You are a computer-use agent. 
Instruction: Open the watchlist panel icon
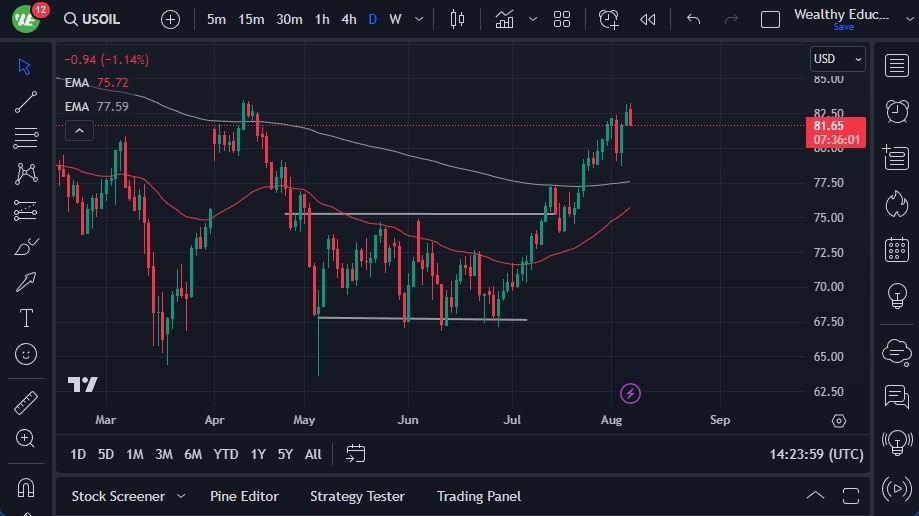[x=896, y=66]
